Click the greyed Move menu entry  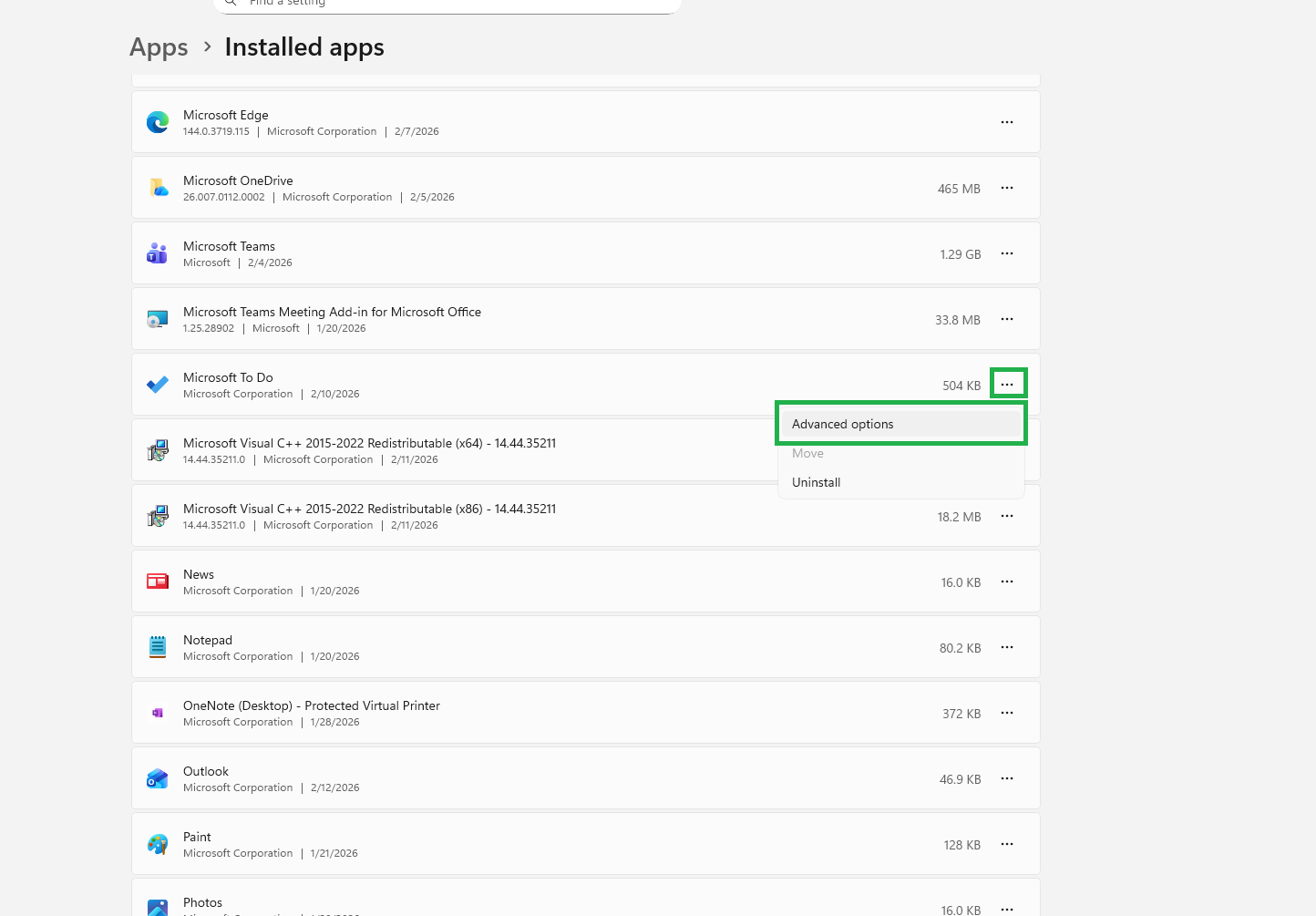point(900,453)
